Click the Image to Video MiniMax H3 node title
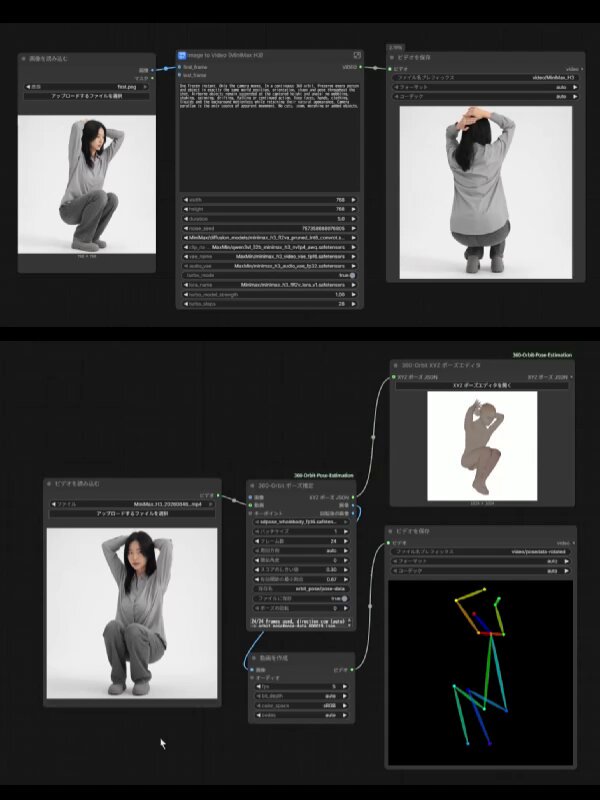600x800 pixels. click(225, 55)
